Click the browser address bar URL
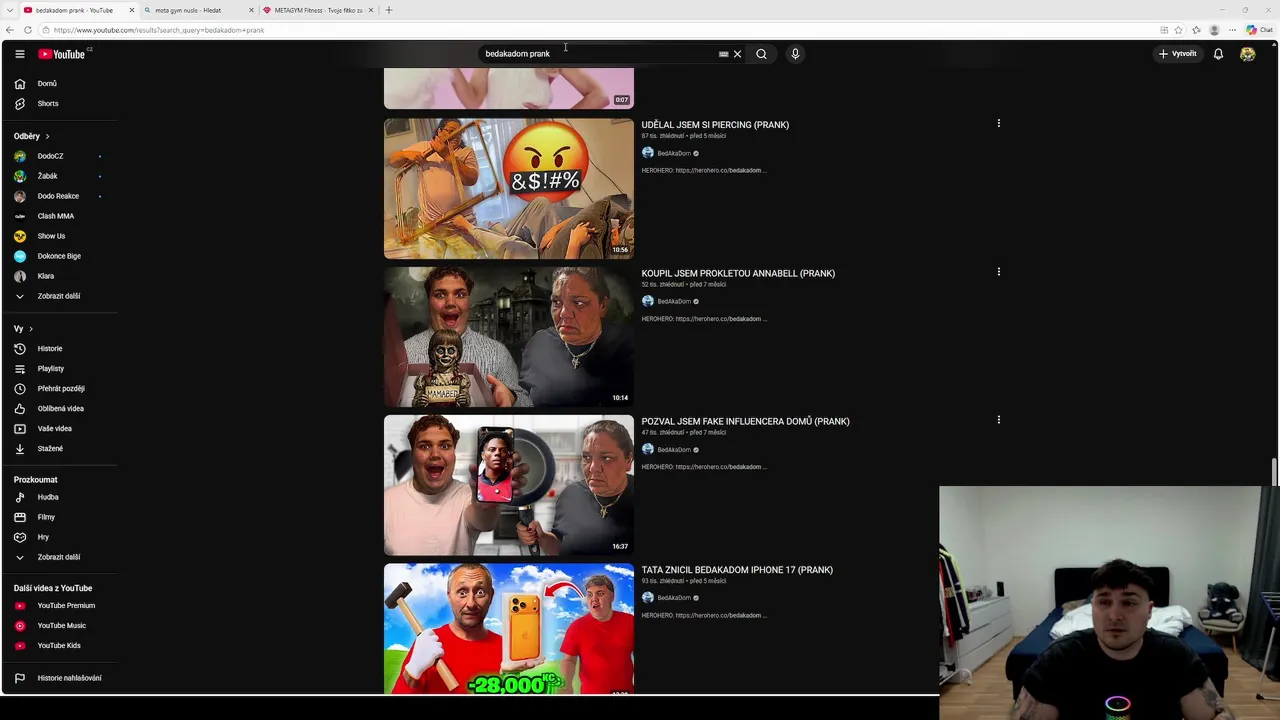This screenshot has width=1280, height=720. tap(159, 30)
